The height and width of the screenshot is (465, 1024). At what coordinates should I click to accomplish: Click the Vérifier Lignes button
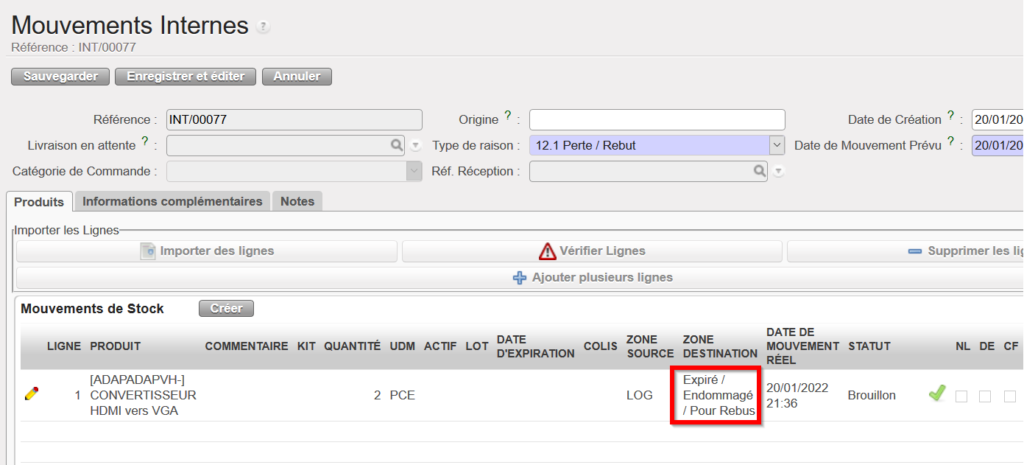point(591,251)
